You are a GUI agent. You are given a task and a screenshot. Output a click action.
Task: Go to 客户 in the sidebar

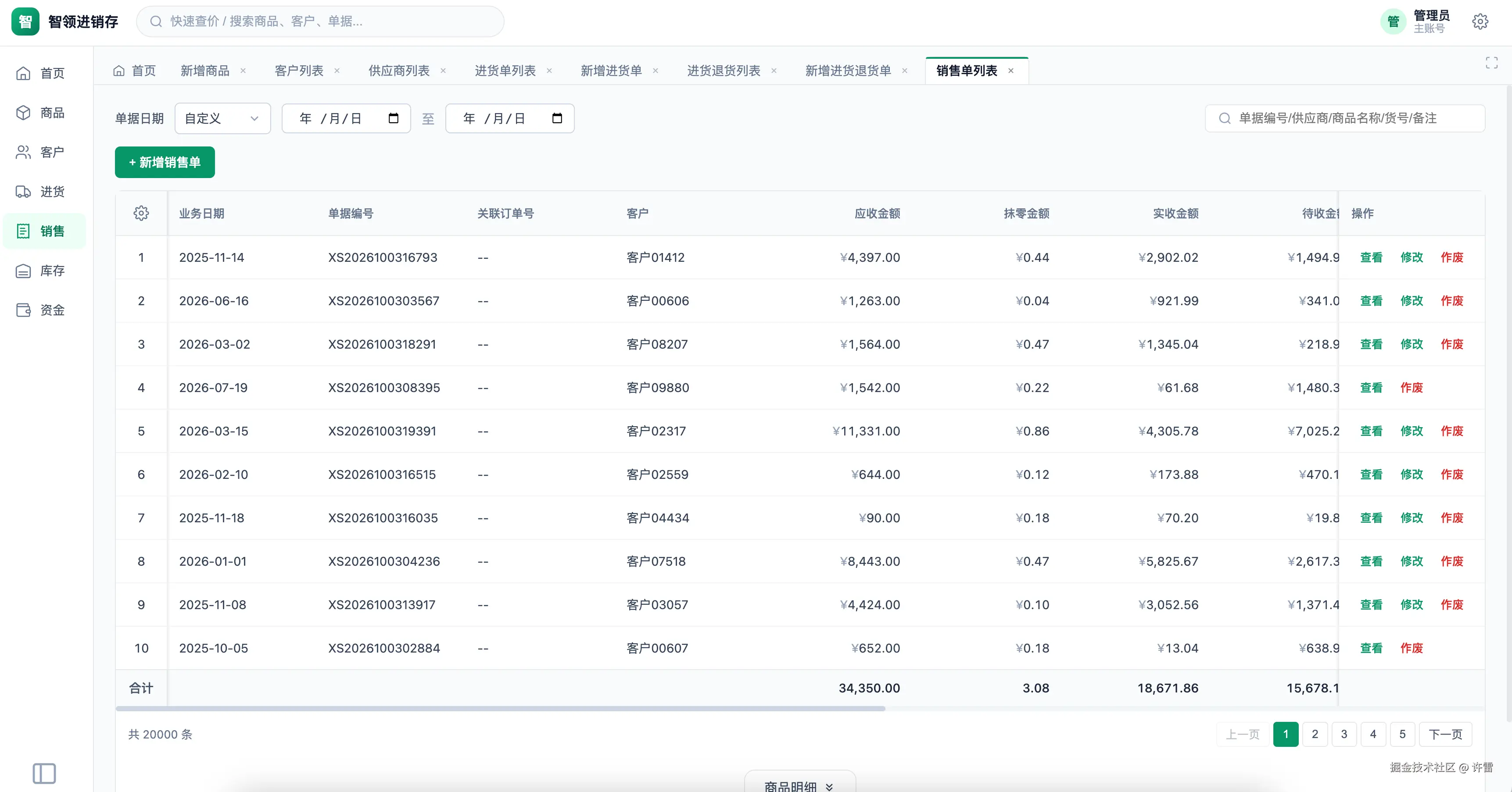pyautogui.click(x=44, y=152)
